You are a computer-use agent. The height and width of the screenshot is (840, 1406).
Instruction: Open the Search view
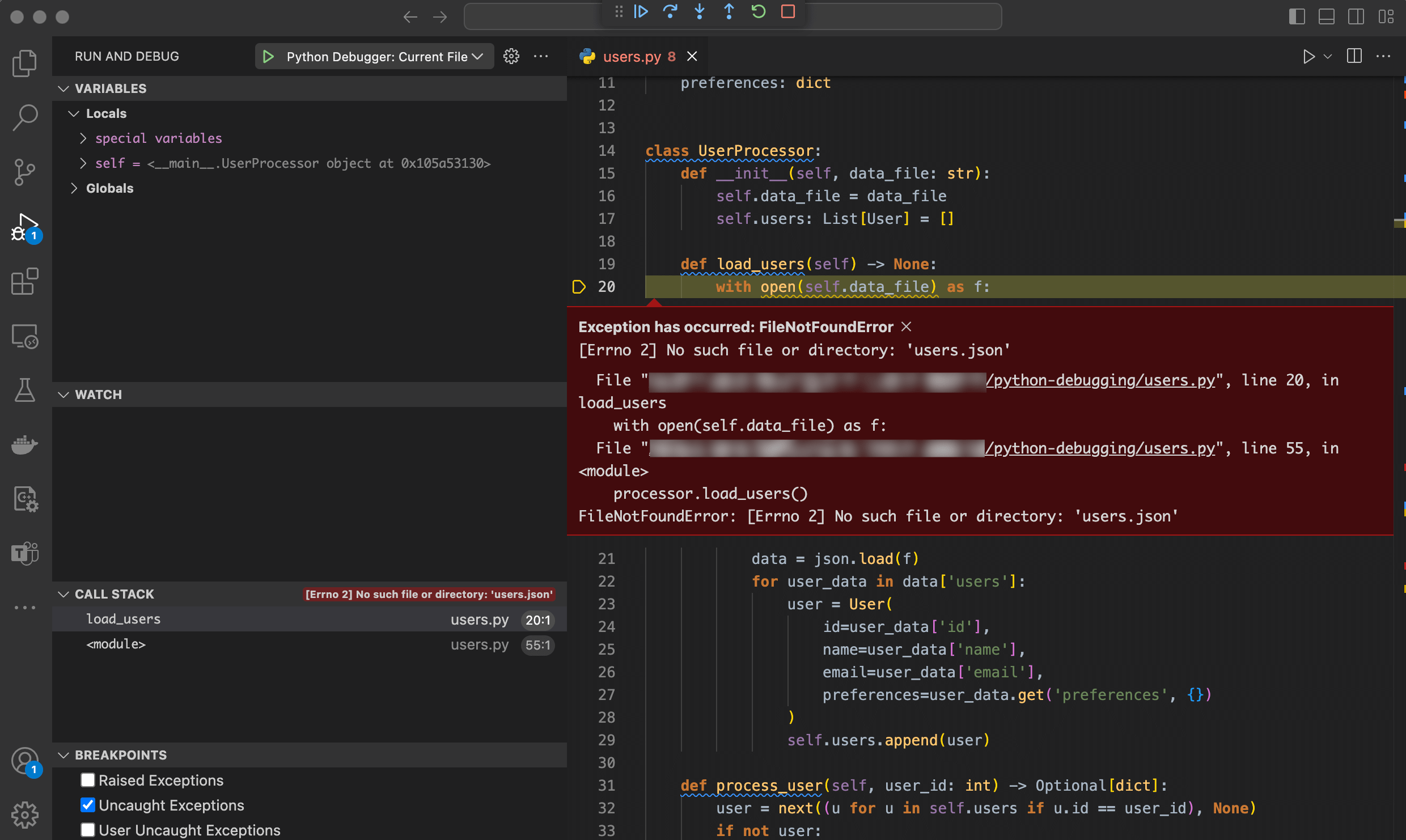point(24,116)
